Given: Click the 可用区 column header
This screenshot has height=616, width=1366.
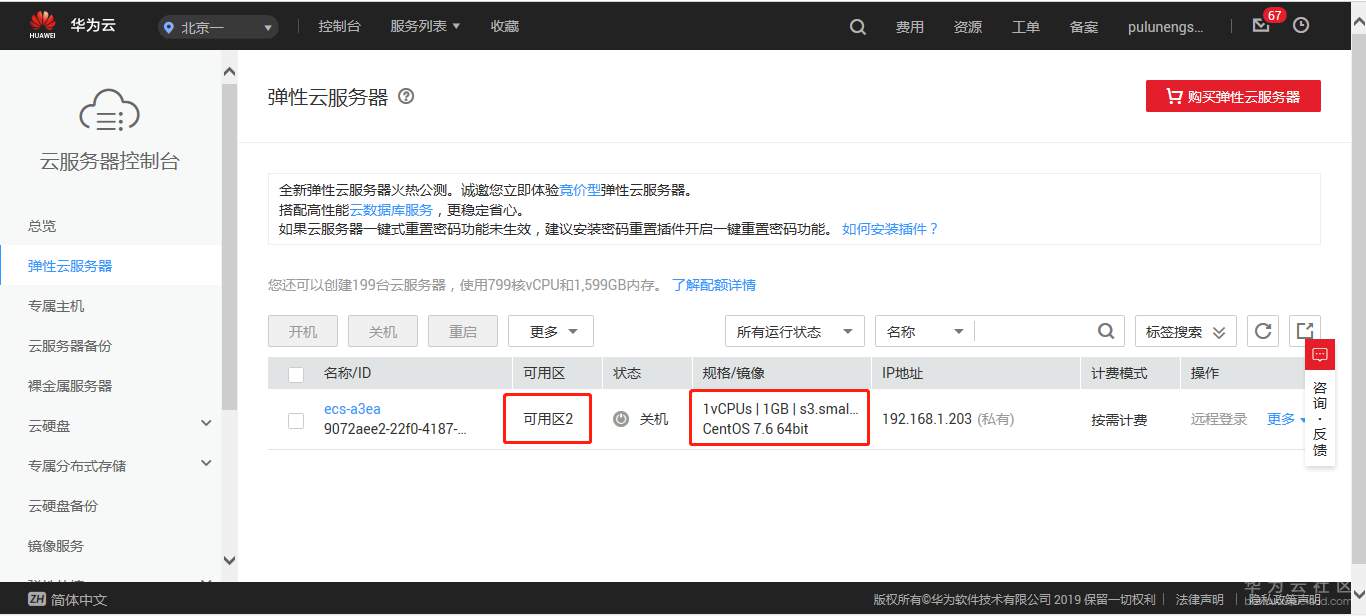Looking at the screenshot, I should point(544,373).
